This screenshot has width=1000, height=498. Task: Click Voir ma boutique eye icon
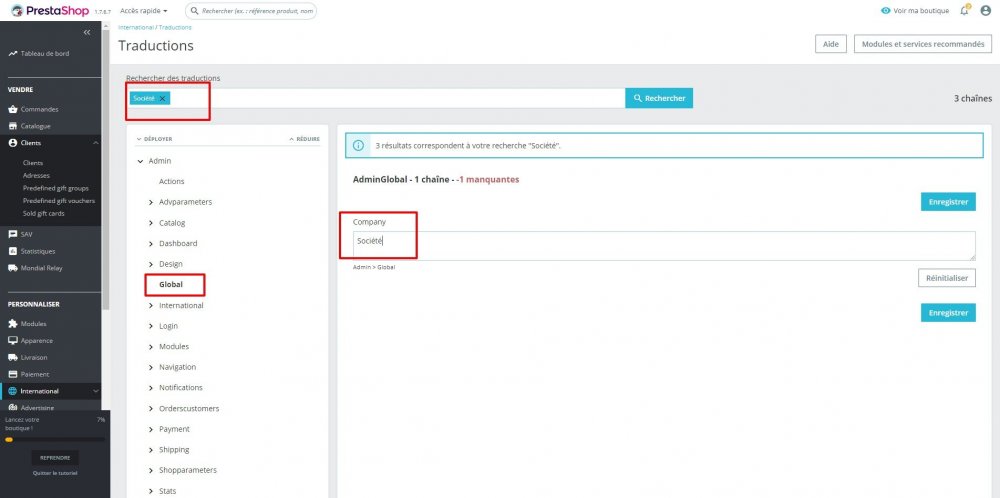(885, 11)
